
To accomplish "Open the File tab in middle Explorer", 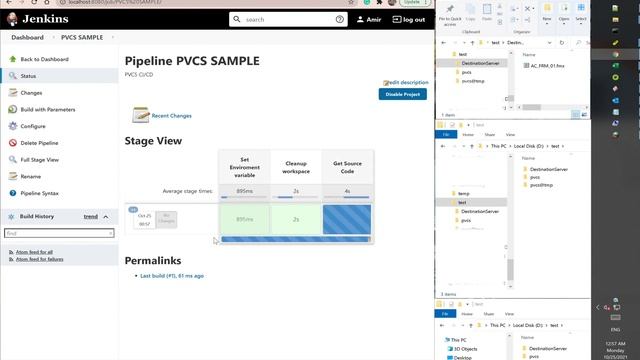I will [446, 134].
